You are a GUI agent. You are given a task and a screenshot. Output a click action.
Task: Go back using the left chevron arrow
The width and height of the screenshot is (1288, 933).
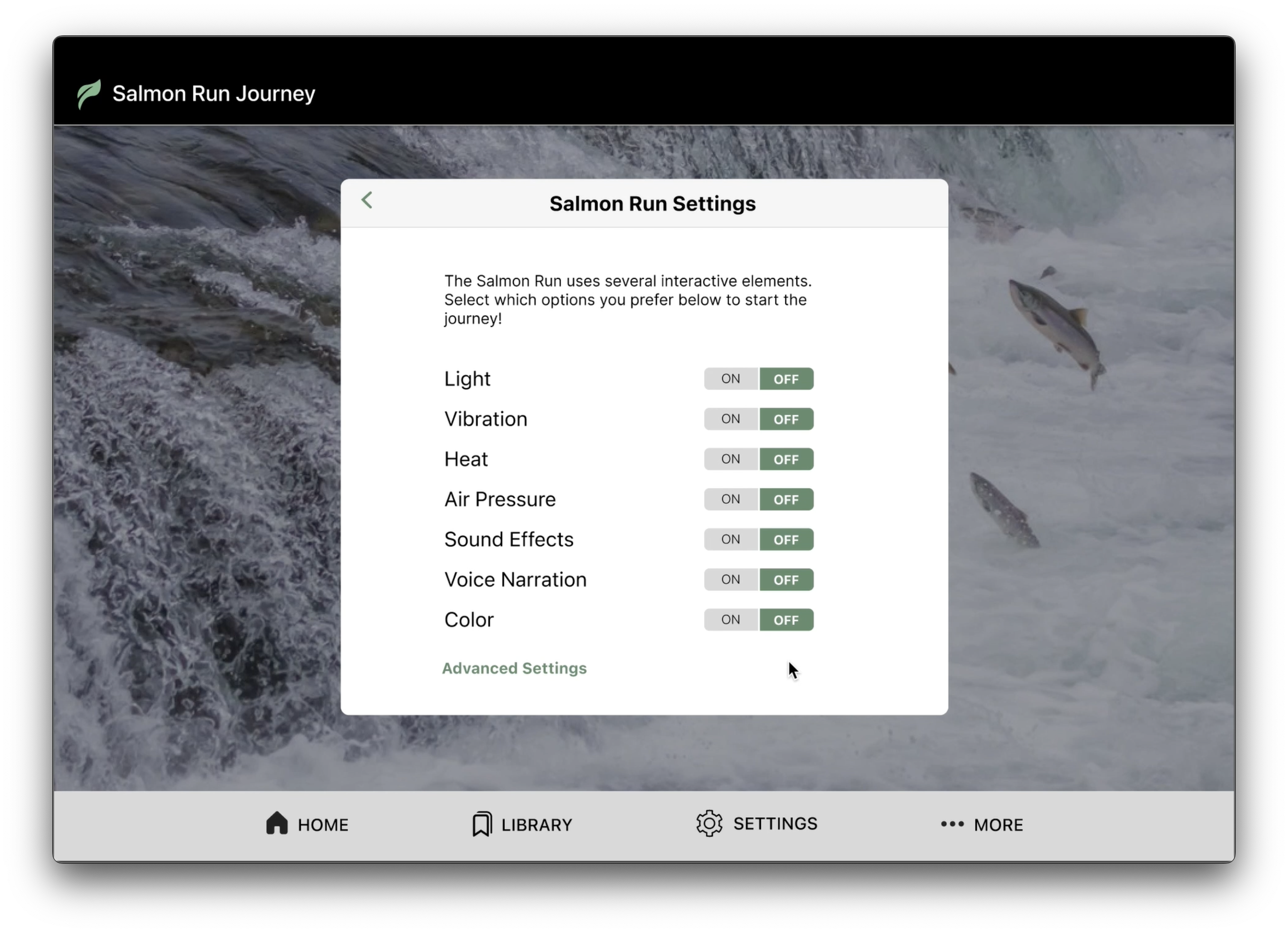pyautogui.click(x=367, y=200)
